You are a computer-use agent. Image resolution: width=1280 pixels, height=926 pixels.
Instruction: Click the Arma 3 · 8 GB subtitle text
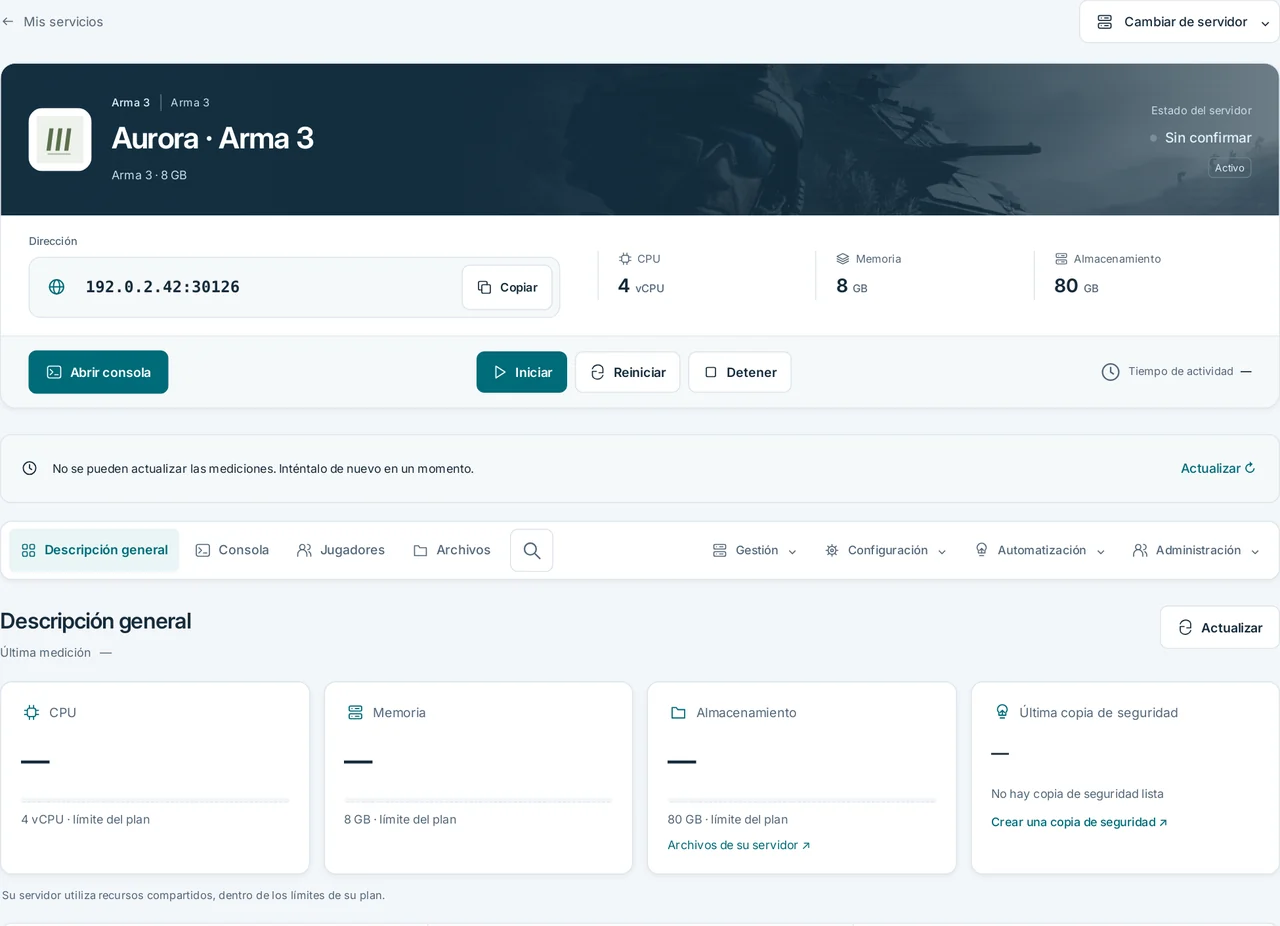click(149, 175)
